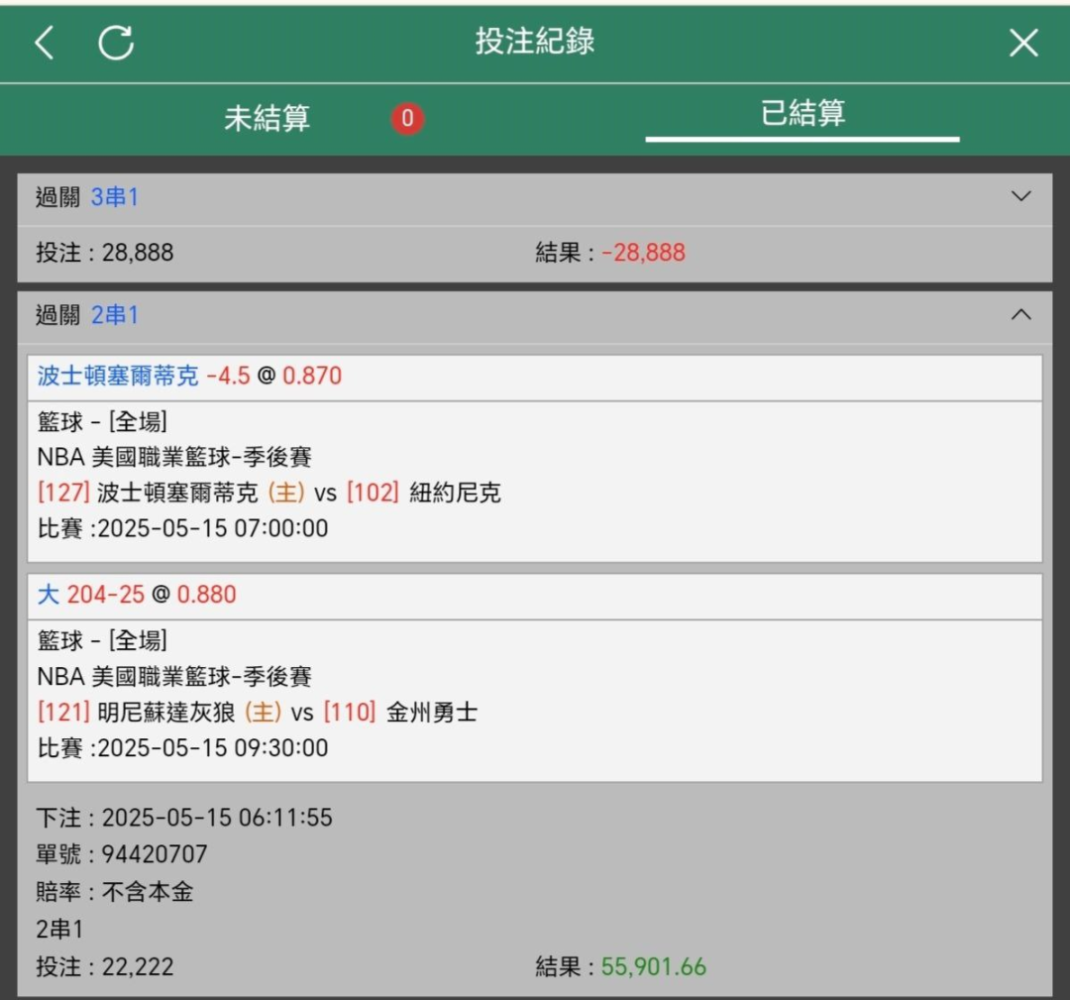Select first pick's 籃球 - [全場] line

click(x=102, y=421)
